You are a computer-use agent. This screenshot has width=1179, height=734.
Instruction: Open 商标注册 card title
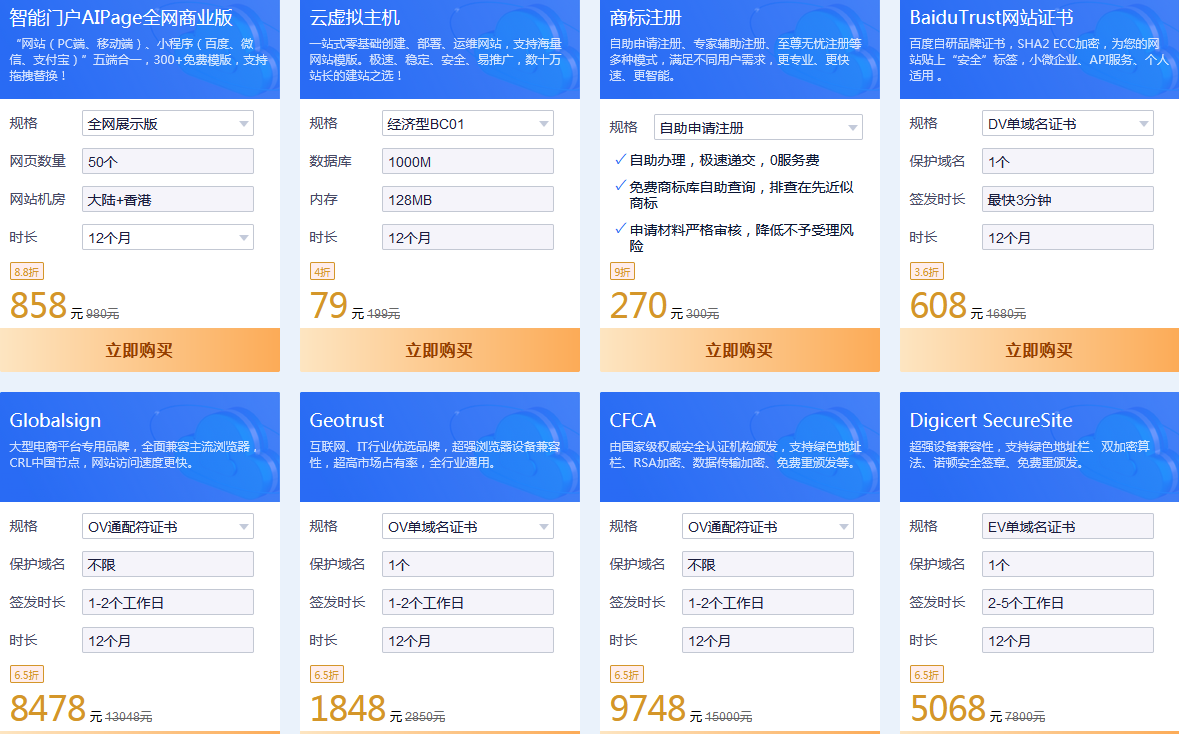point(645,17)
